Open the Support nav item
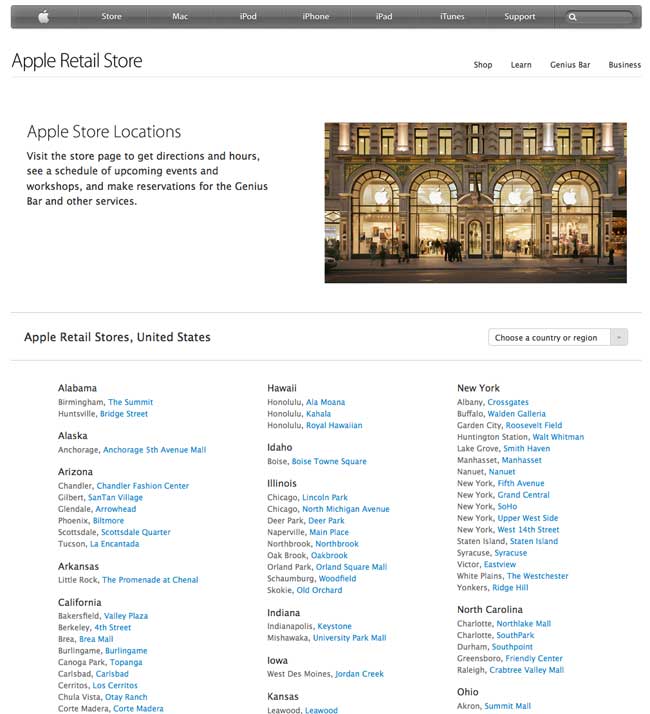 520,17
